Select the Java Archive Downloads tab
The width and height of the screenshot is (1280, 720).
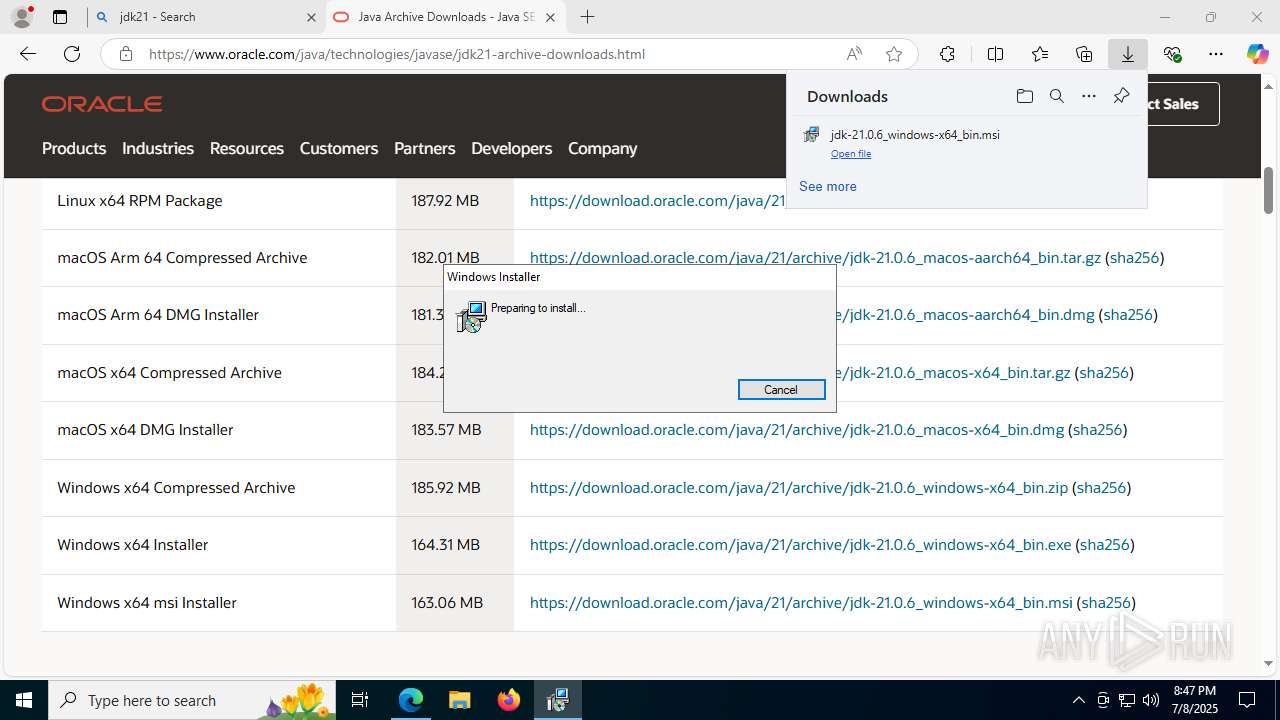click(445, 17)
